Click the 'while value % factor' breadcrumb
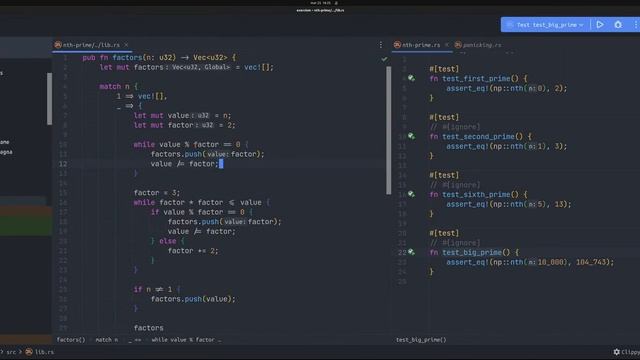The image size is (640, 360). point(186,340)
